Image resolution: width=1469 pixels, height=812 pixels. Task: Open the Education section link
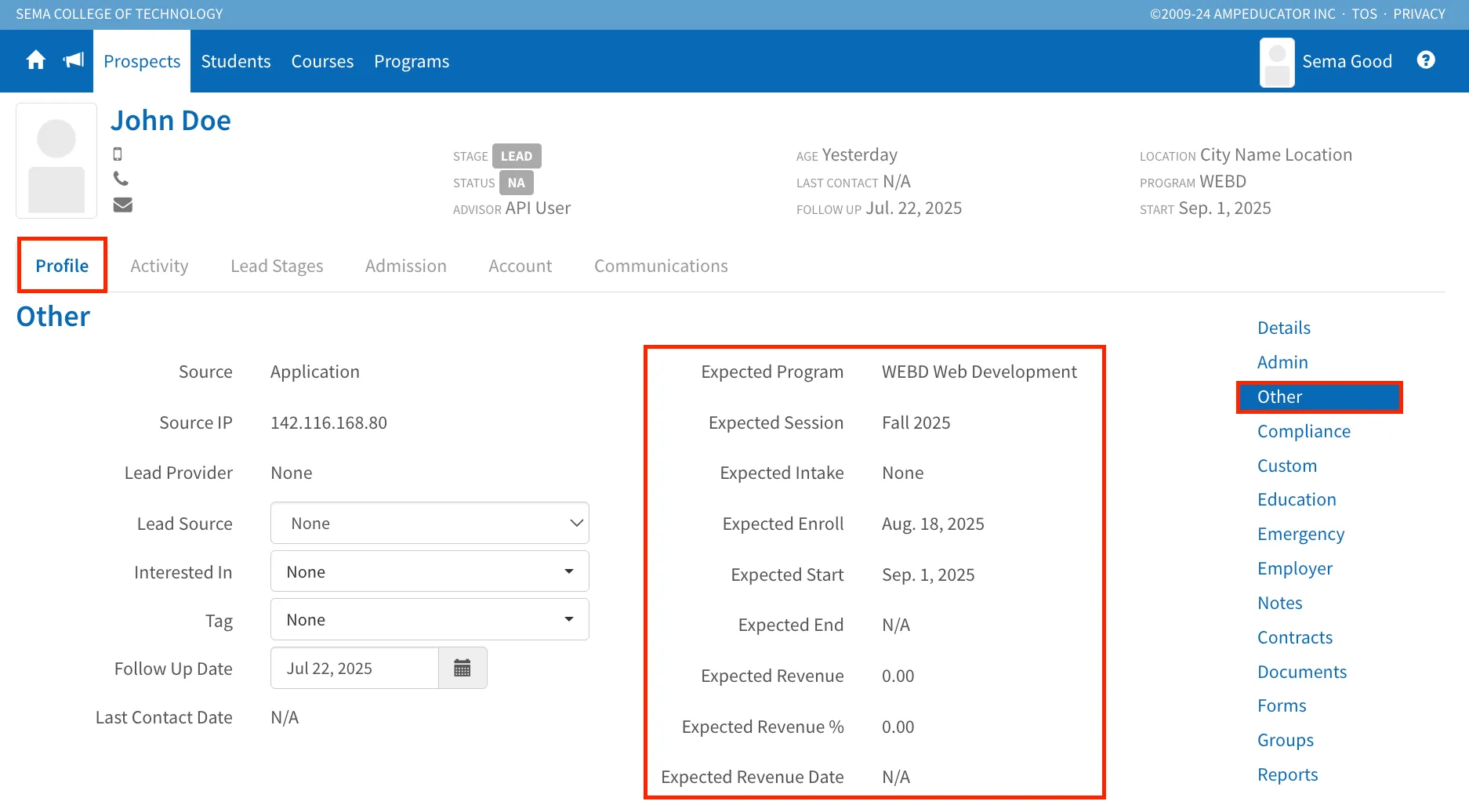pyautogui.click(x=1297, y=499)
